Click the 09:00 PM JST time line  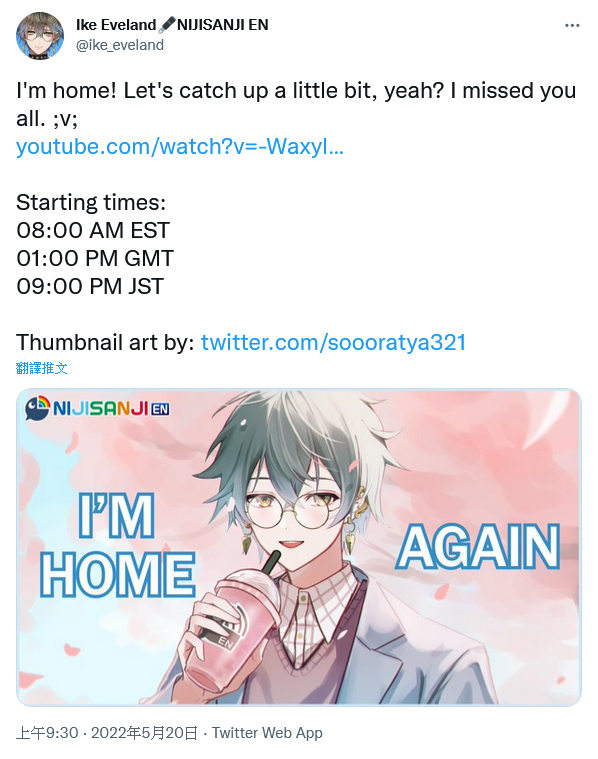[90, 286]
